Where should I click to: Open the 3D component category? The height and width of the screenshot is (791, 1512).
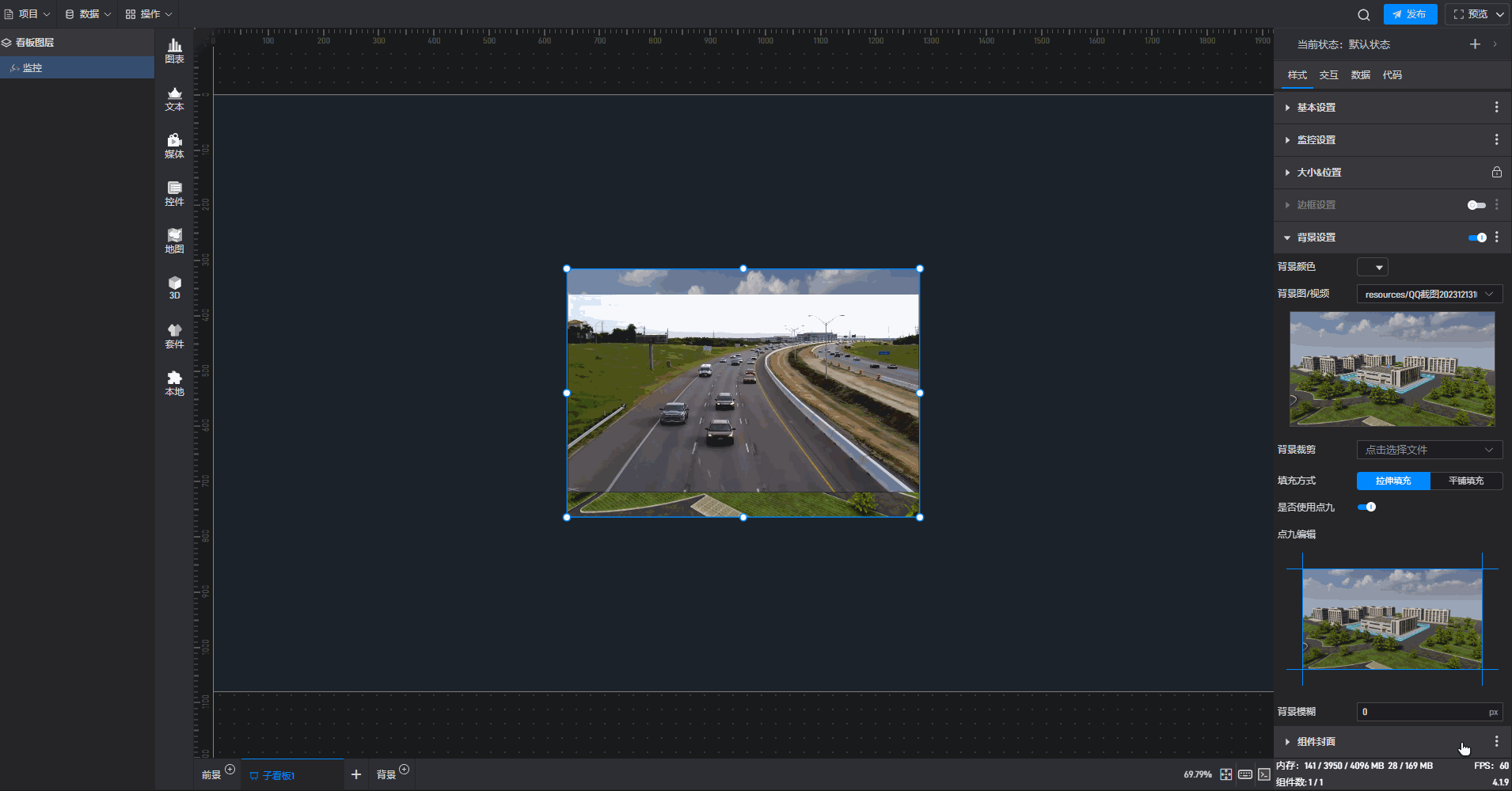click(x=174, y=287)
